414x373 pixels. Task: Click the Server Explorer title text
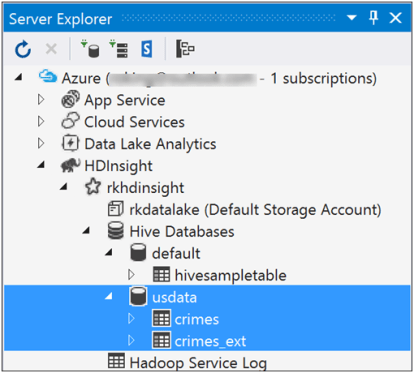(60, 19)
